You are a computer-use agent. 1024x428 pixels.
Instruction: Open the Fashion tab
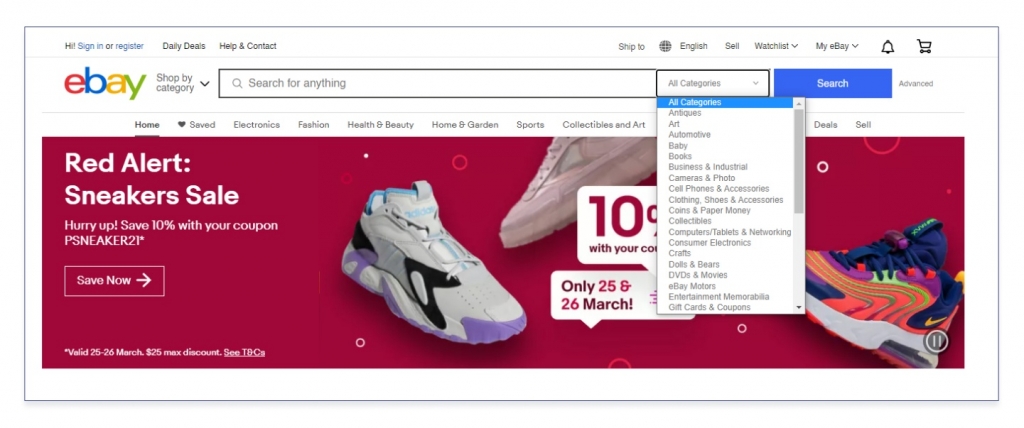(x=313, y=124)
